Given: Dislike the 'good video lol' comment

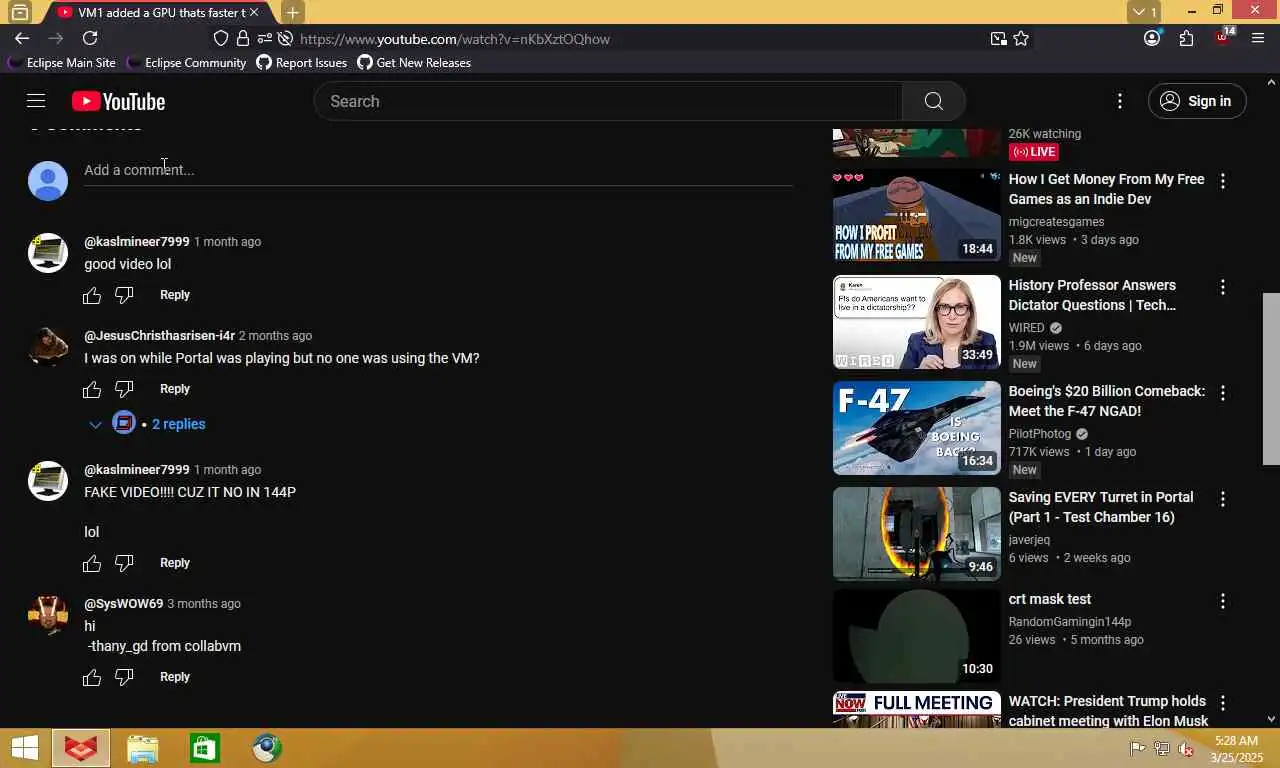Looking at the screenshot, I should tap(124, 295).
